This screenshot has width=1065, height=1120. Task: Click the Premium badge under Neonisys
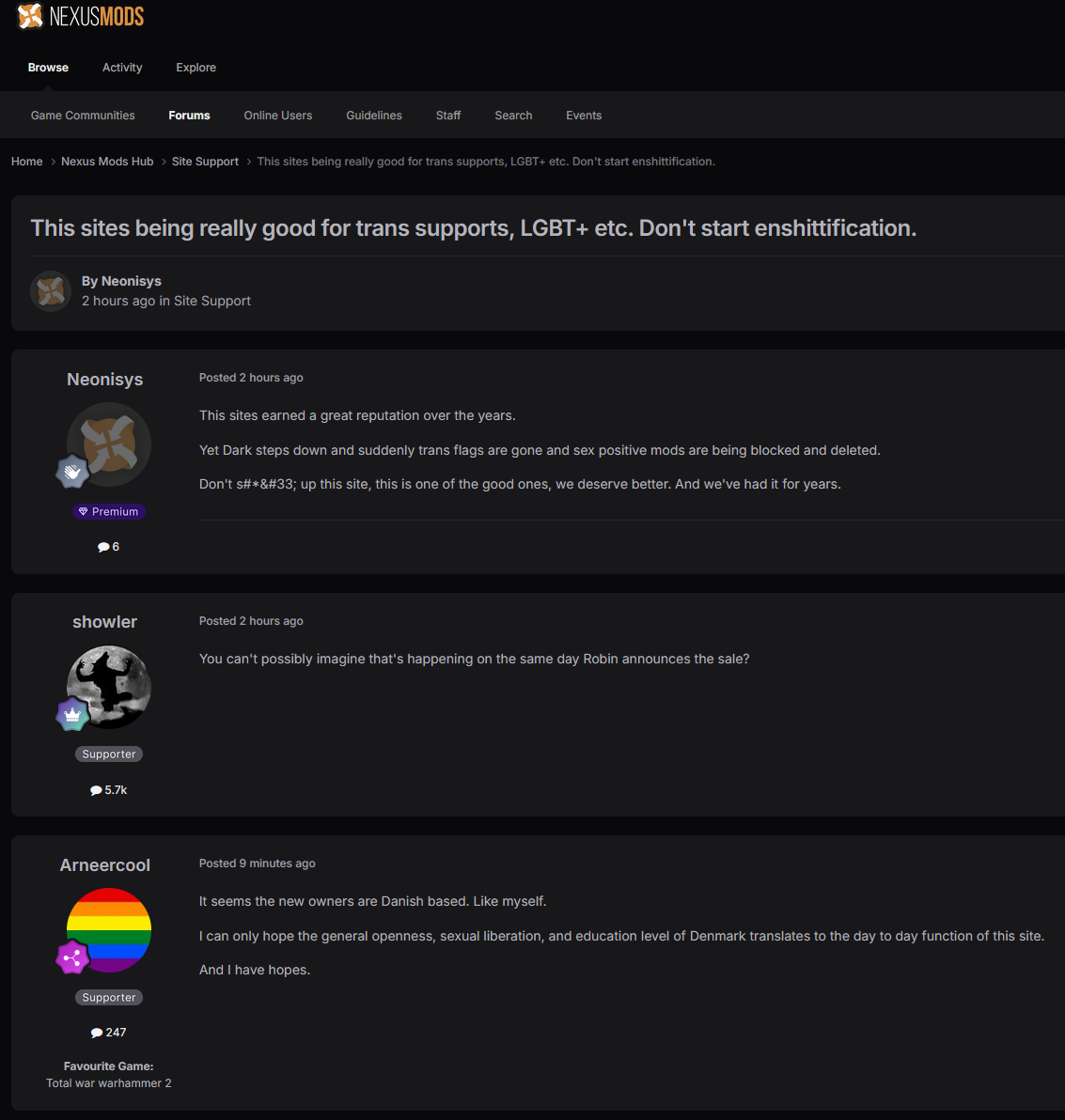point(109,511)
